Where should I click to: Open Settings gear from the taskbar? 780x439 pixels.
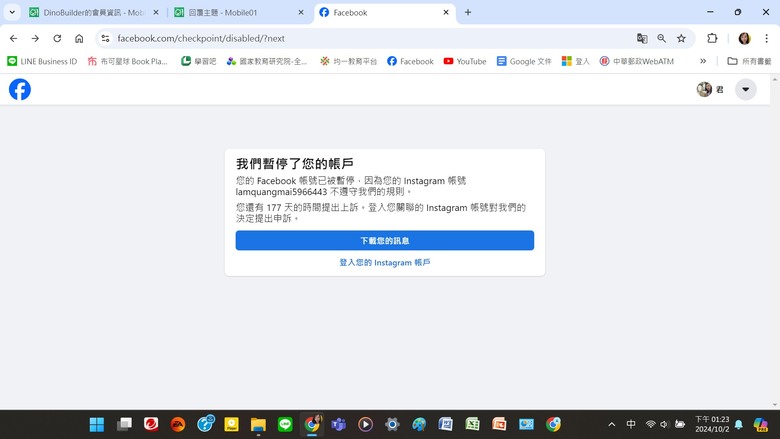click(392, 424)
